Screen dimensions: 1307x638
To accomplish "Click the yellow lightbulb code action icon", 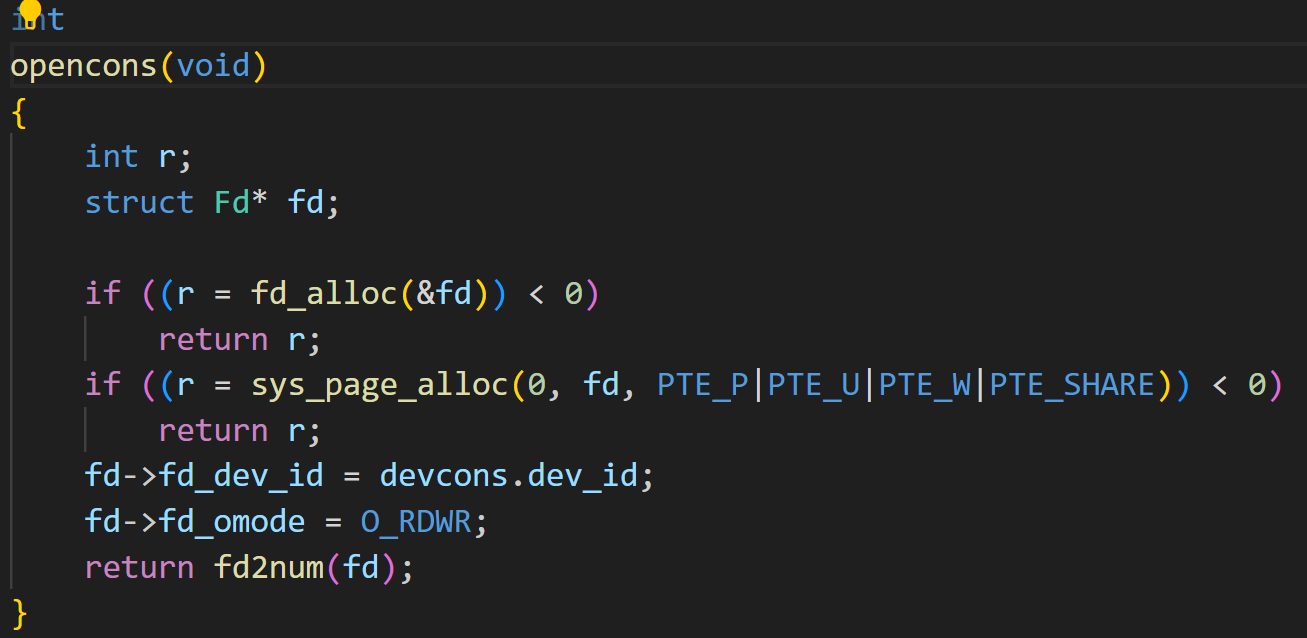I will (x=30, y=12).
